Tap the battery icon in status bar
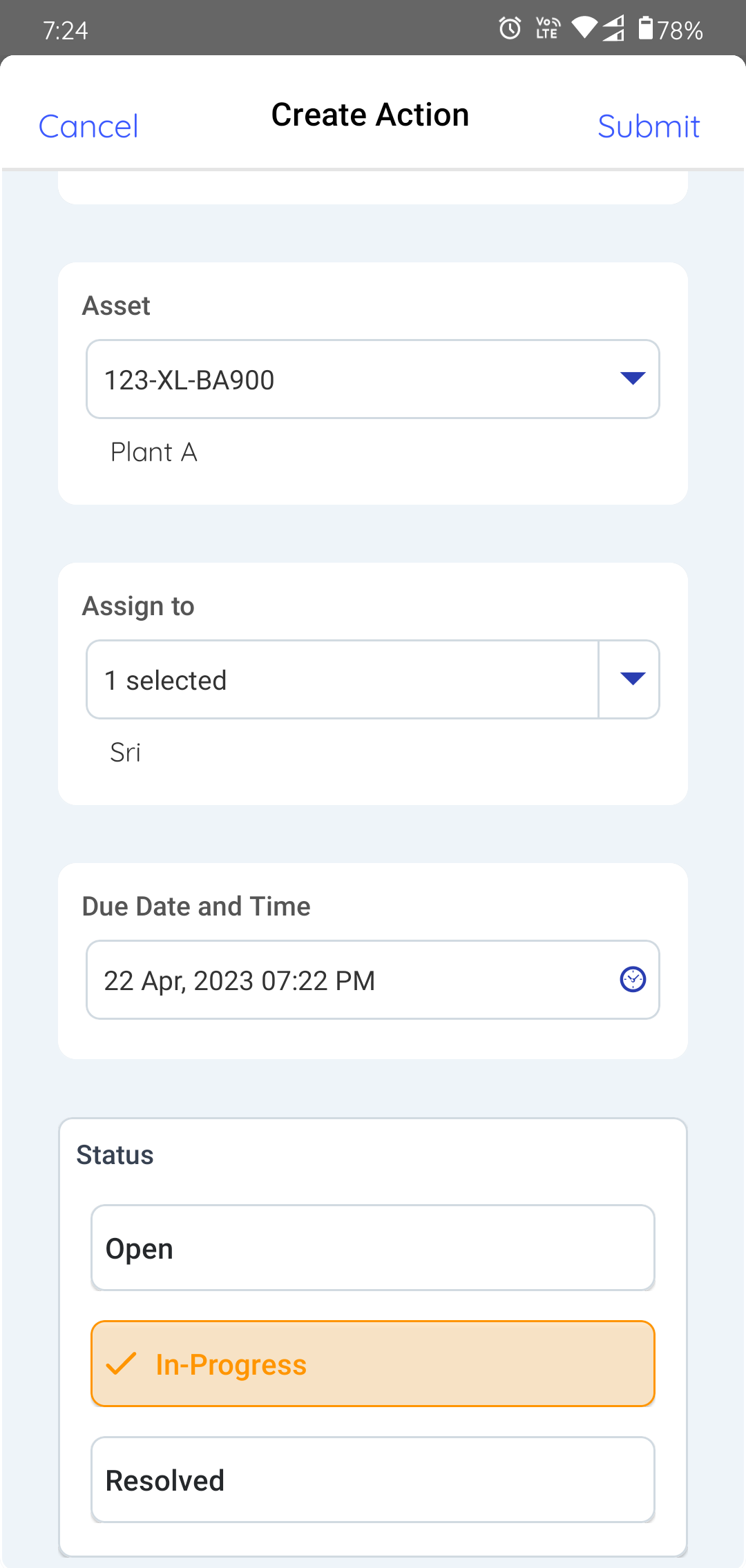This screenshot has height=1568, width=746. click(x=645, y=29)
